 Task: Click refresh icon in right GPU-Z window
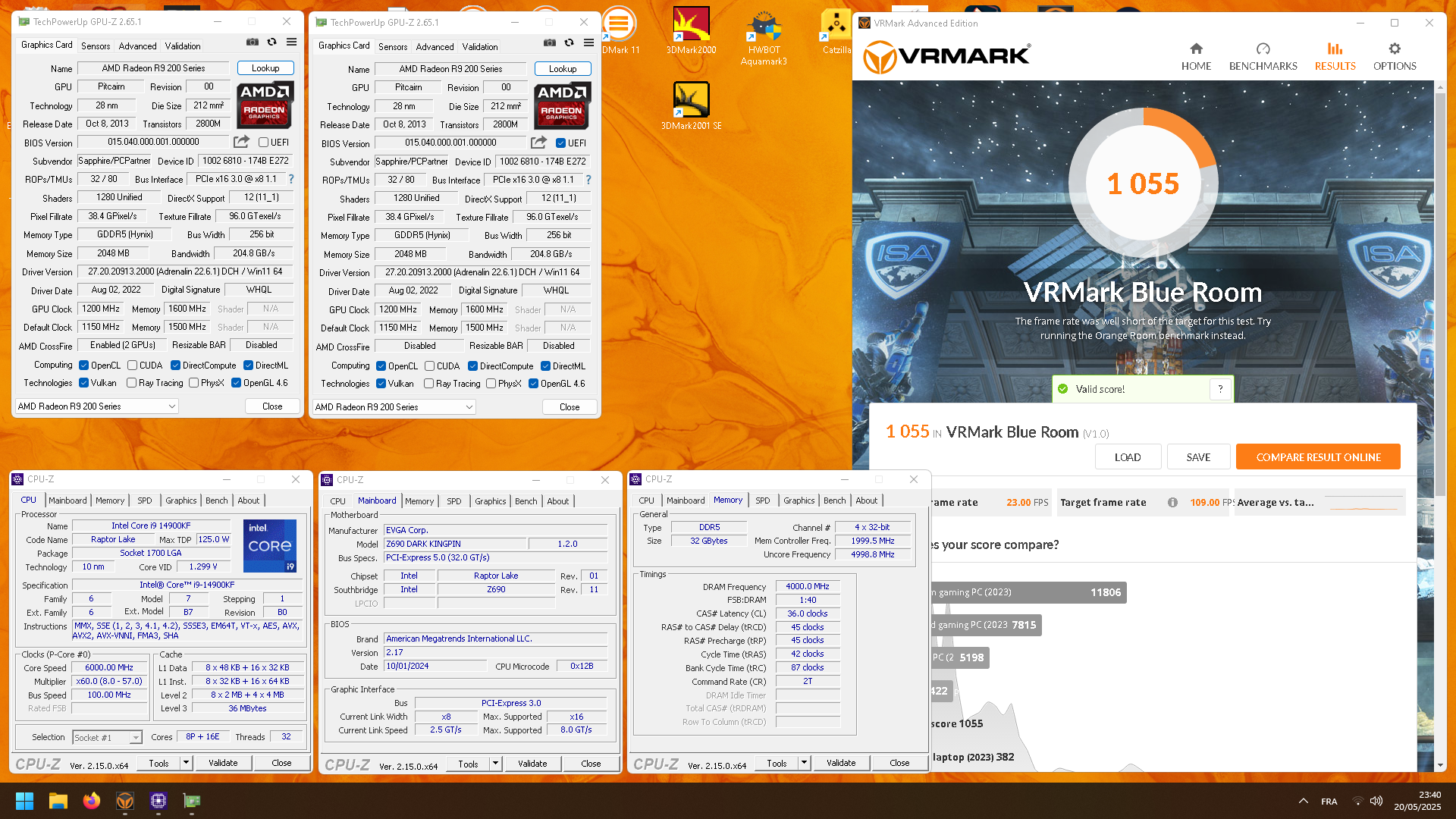pyautogui.click(x=570, y=42)
